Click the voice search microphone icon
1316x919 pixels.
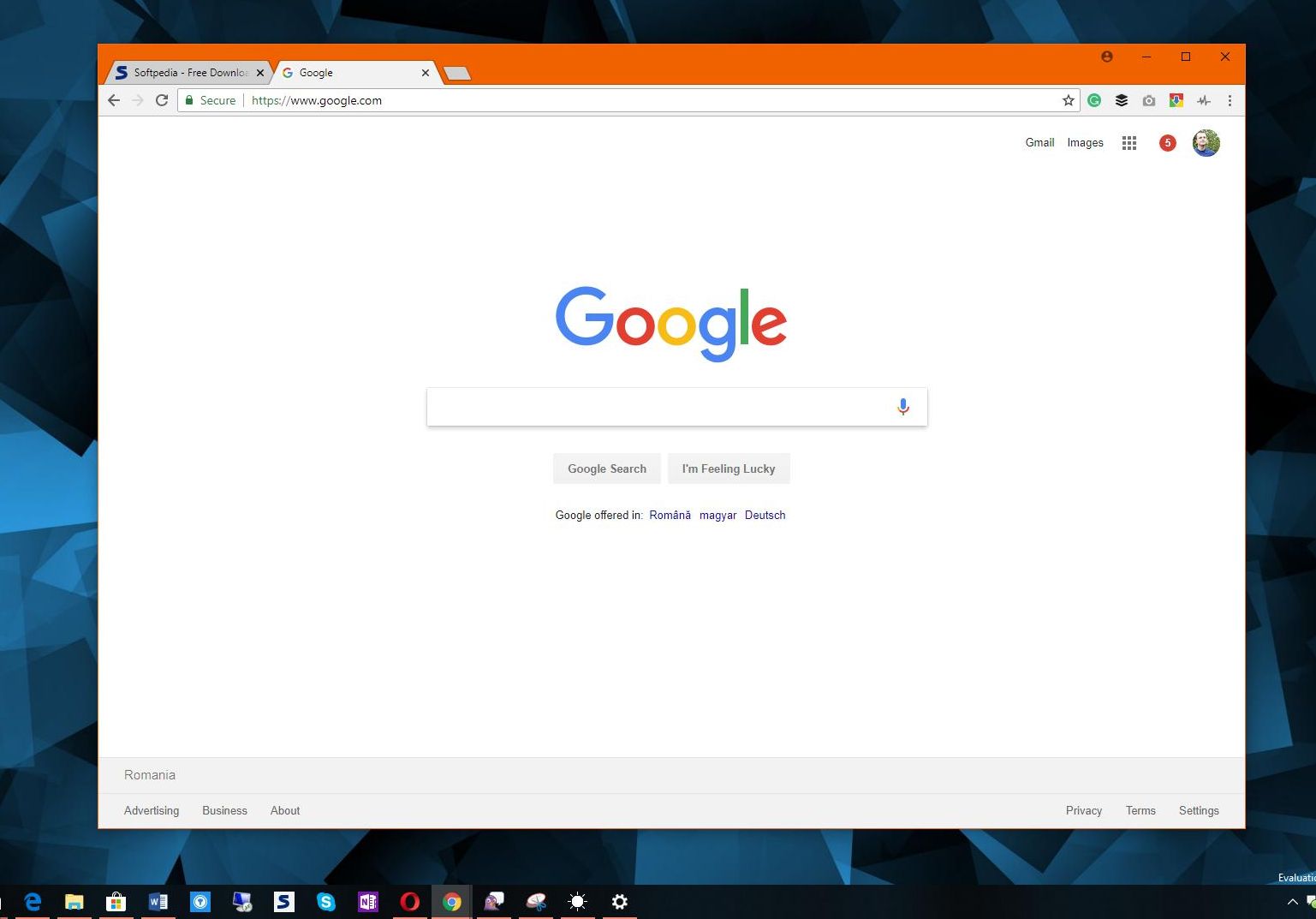[x=902, y=407]
